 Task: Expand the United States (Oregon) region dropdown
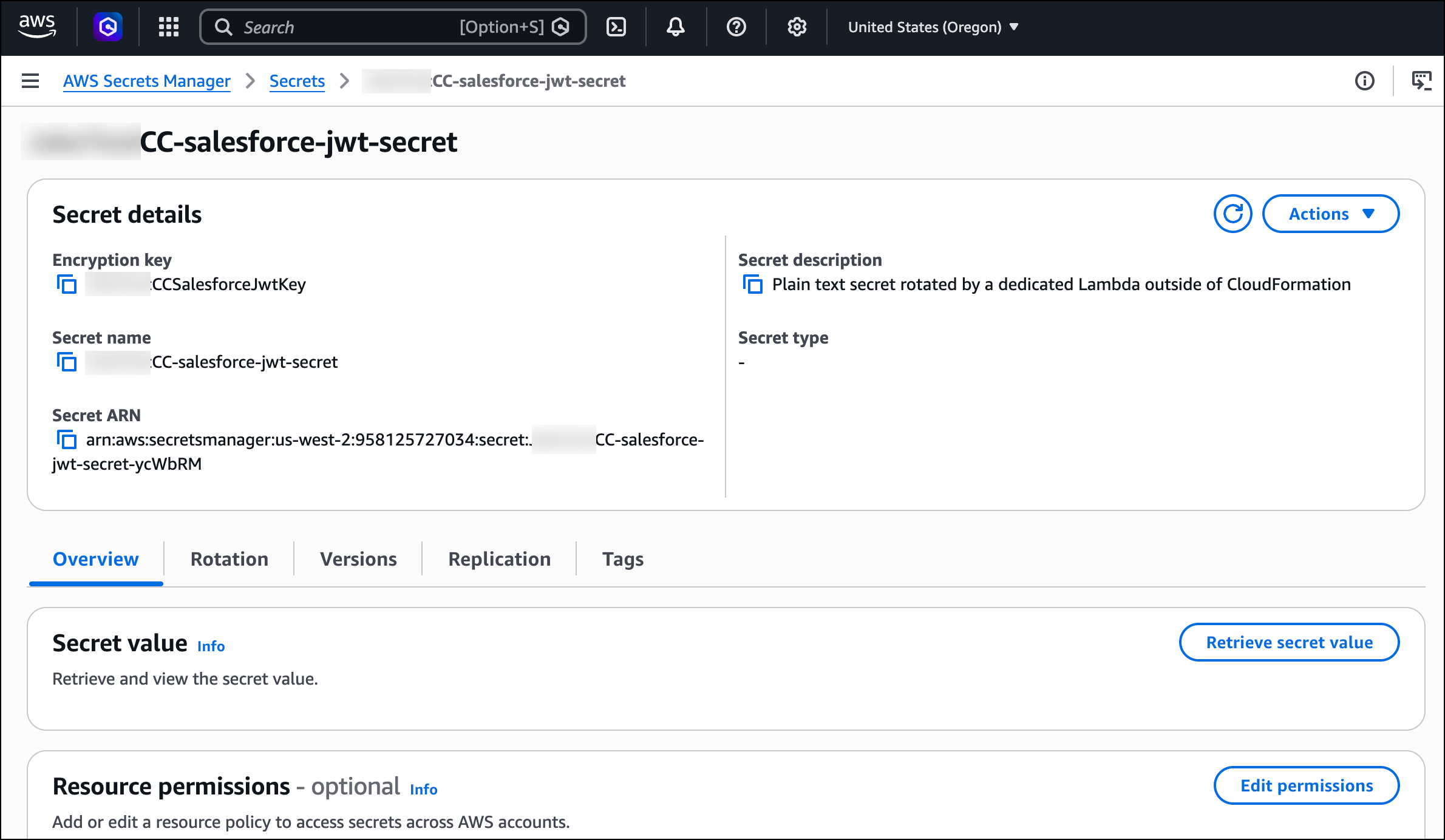tap(933, 27)
